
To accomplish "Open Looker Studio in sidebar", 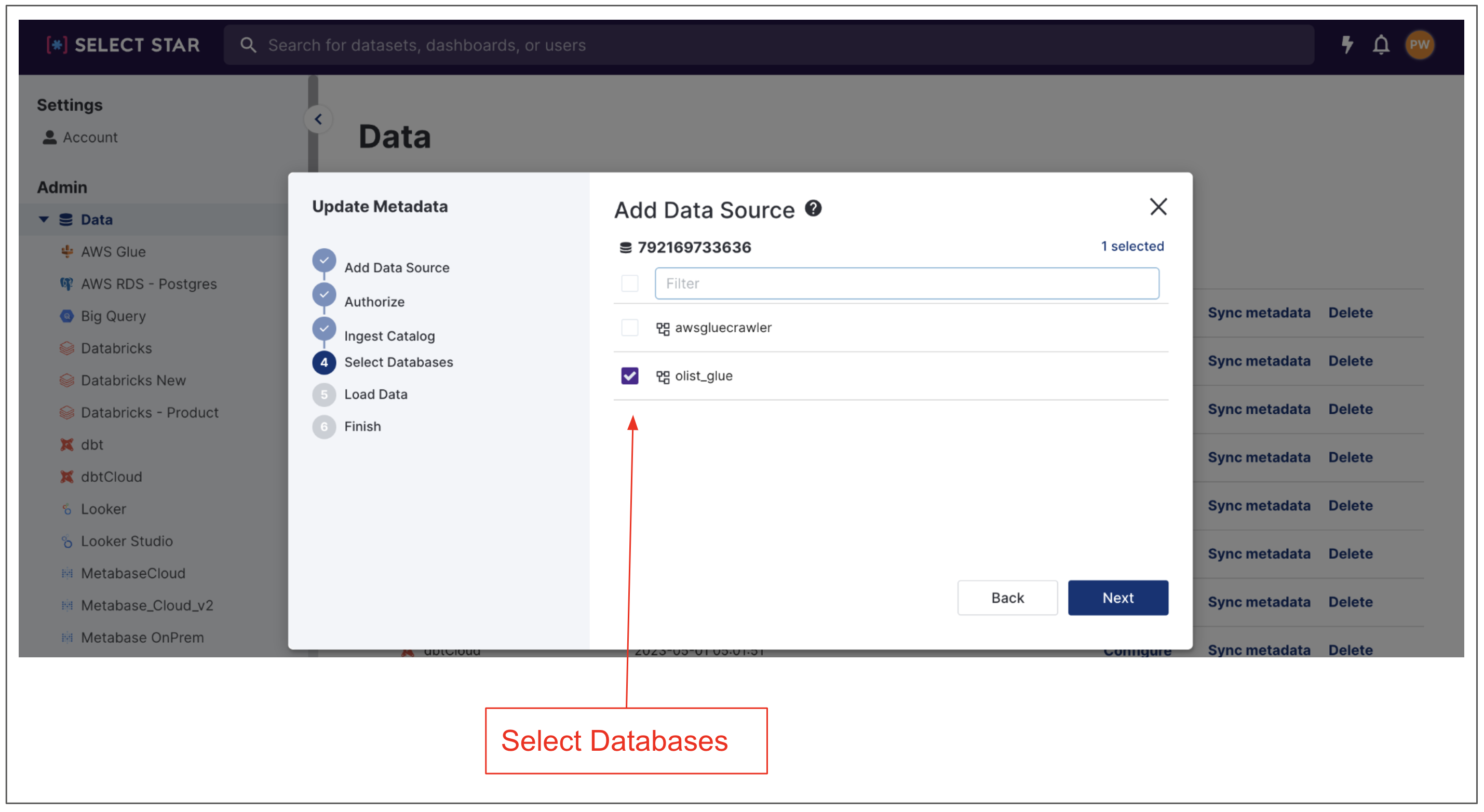I will [x=127, y=542].
